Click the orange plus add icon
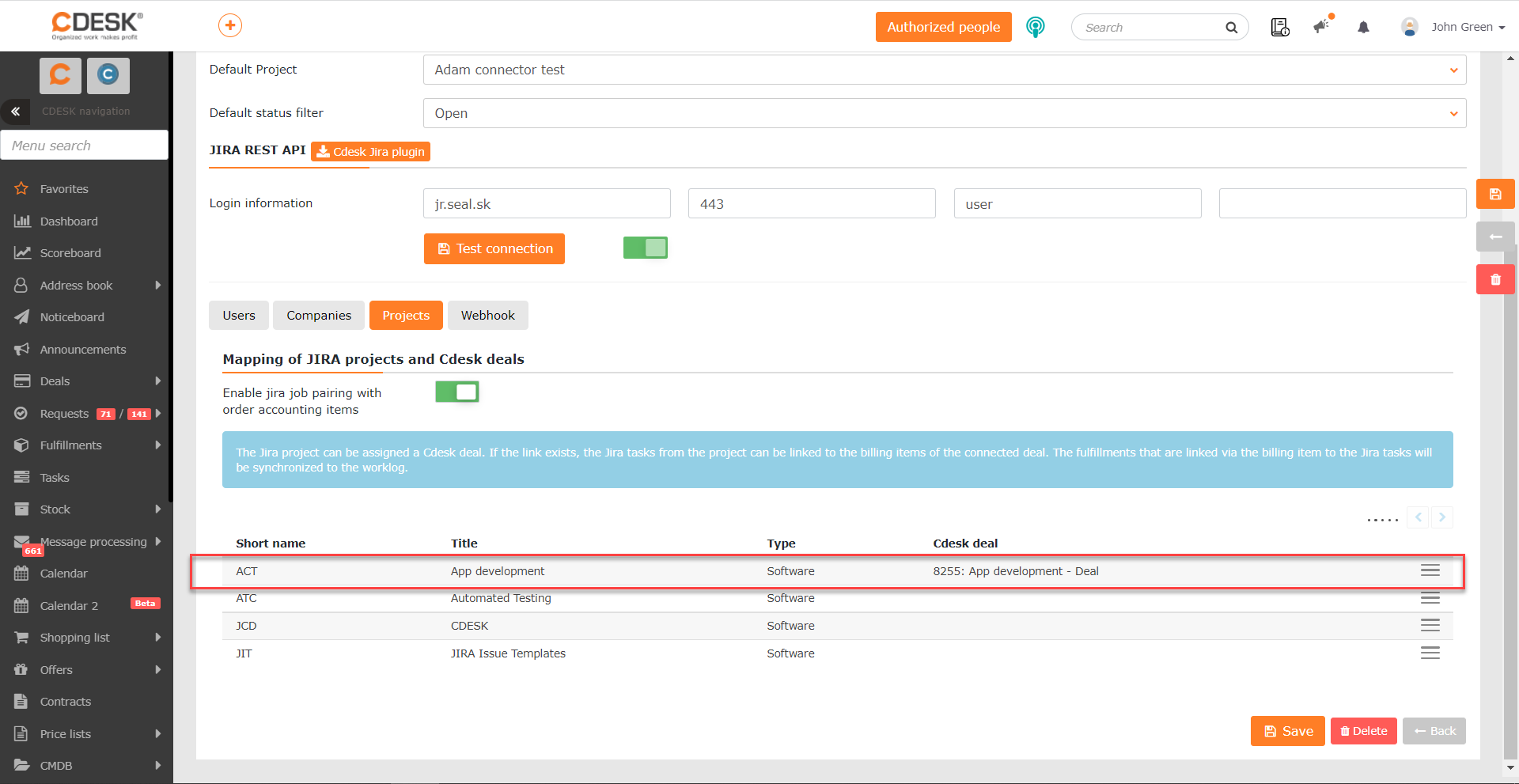 point(230,25)
